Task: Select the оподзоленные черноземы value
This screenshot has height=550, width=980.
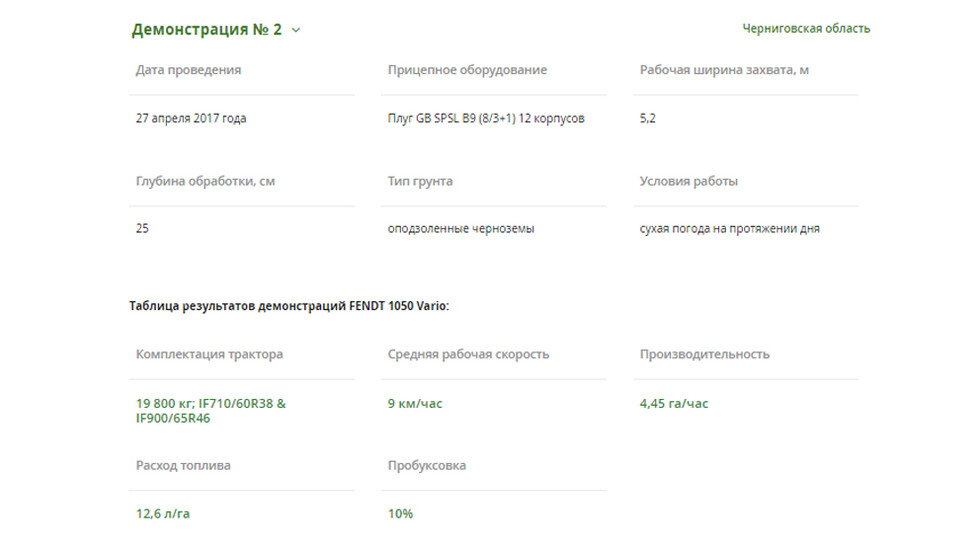Action: pos(461,229)
